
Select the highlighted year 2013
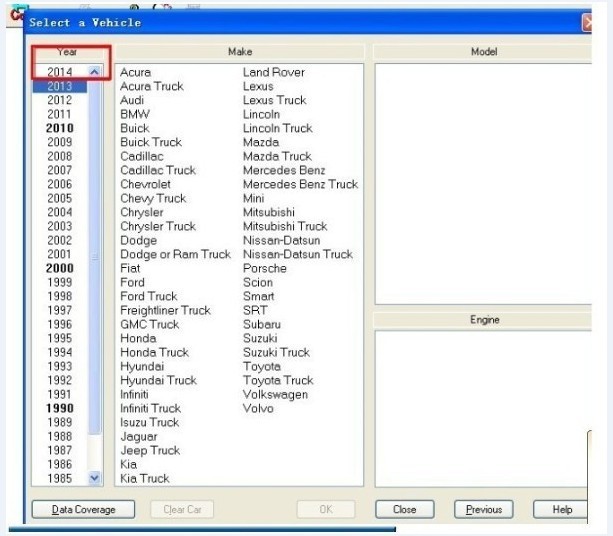[60, 86]
